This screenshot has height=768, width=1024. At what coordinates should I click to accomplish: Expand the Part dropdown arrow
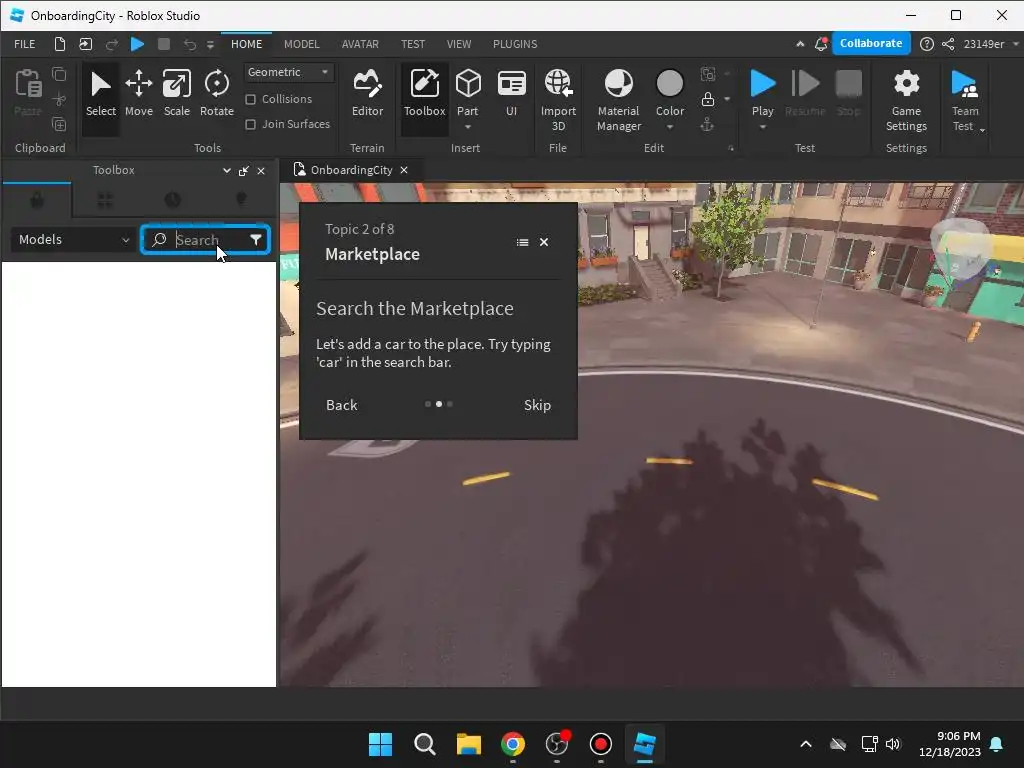[x=468, y=127]
